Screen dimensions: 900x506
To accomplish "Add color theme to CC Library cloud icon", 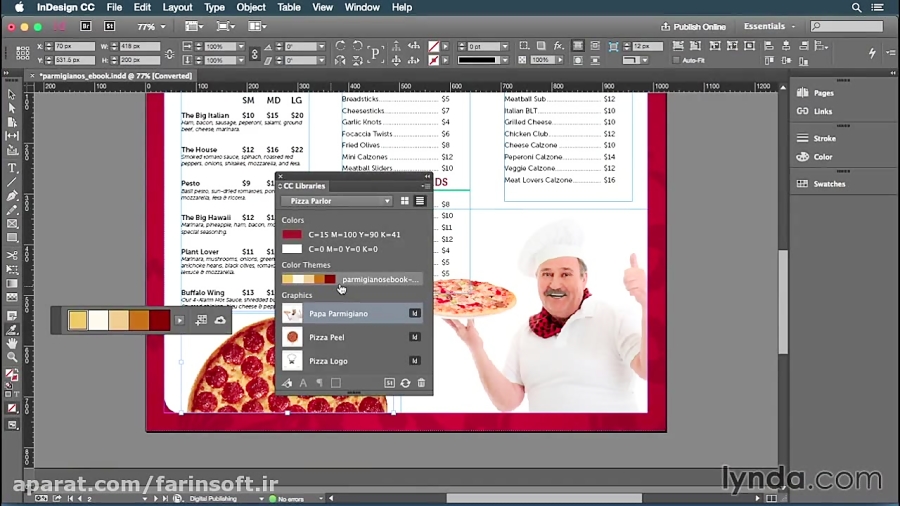I will click(220, 321).
